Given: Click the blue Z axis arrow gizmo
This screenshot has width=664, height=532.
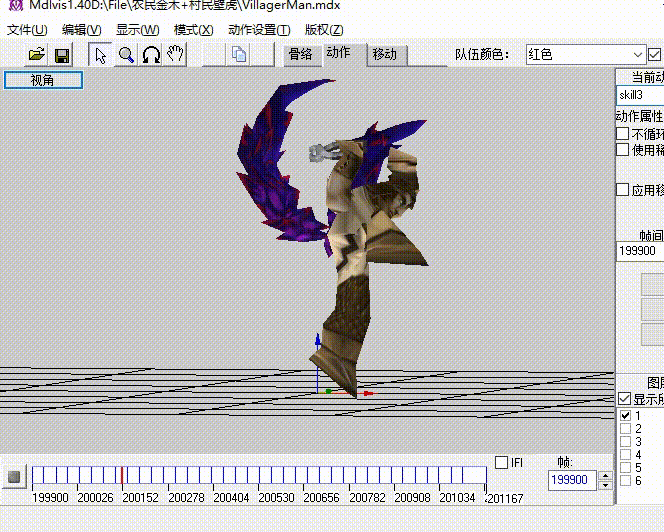Looking at the screenshot, I should pos(318,341).
